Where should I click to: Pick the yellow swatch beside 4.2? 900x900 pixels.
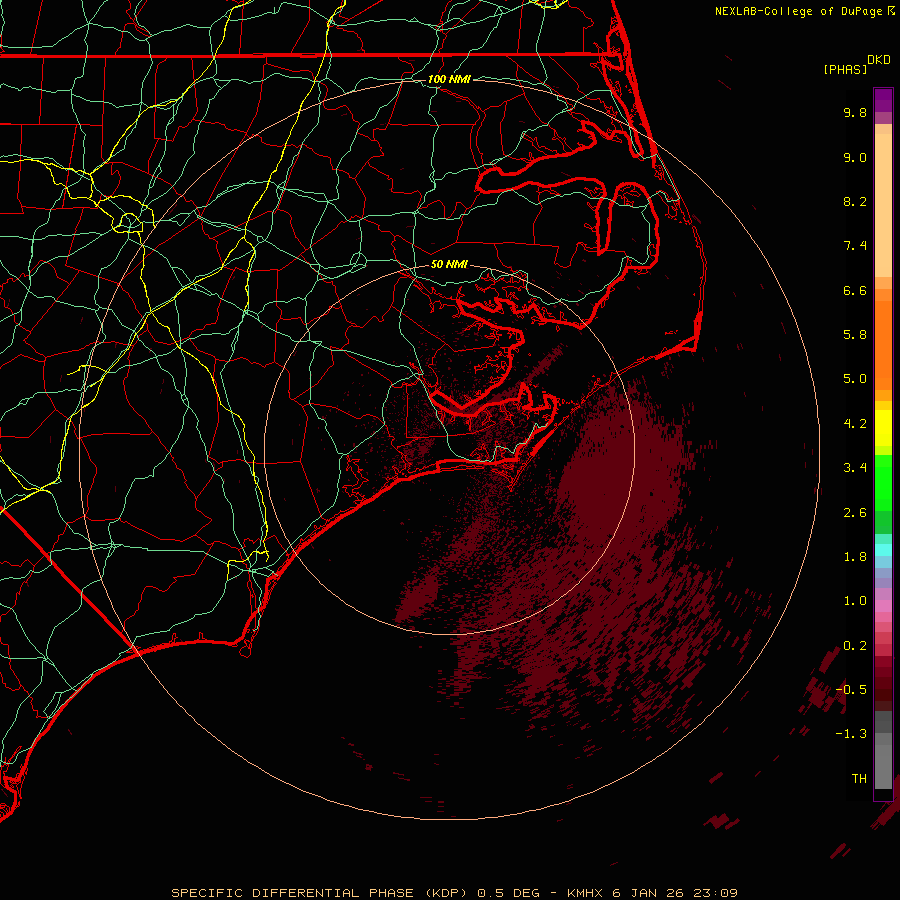tap(883, 428)
